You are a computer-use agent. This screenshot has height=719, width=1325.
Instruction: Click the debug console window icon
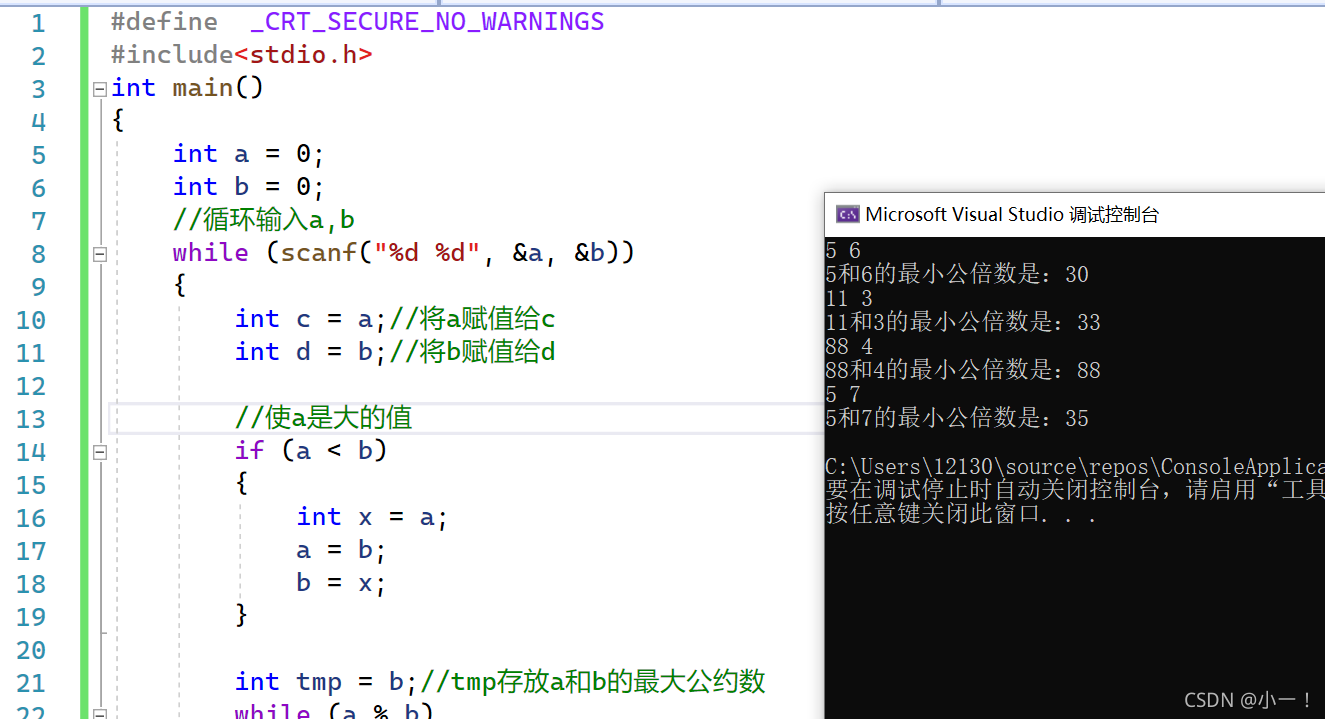click(x=847, y=214)
